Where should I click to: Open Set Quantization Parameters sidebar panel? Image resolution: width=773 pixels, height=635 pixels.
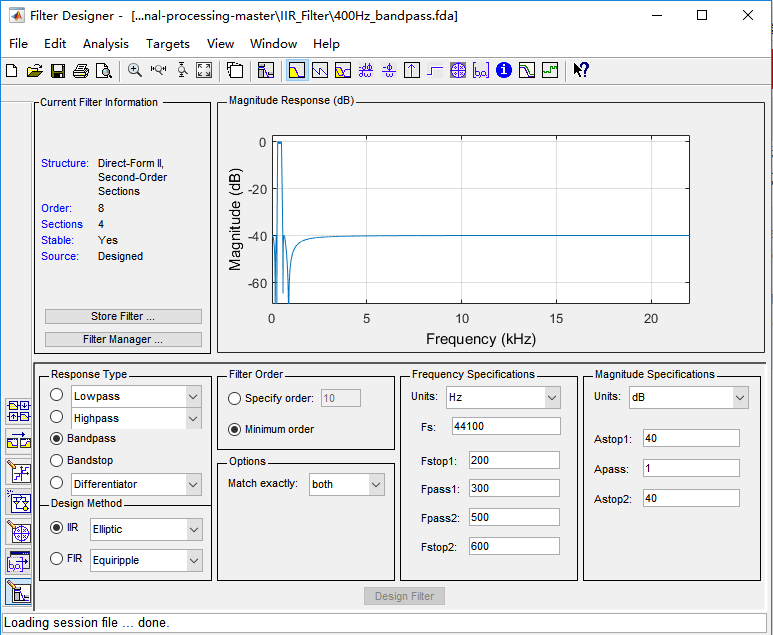coord(19,472)
